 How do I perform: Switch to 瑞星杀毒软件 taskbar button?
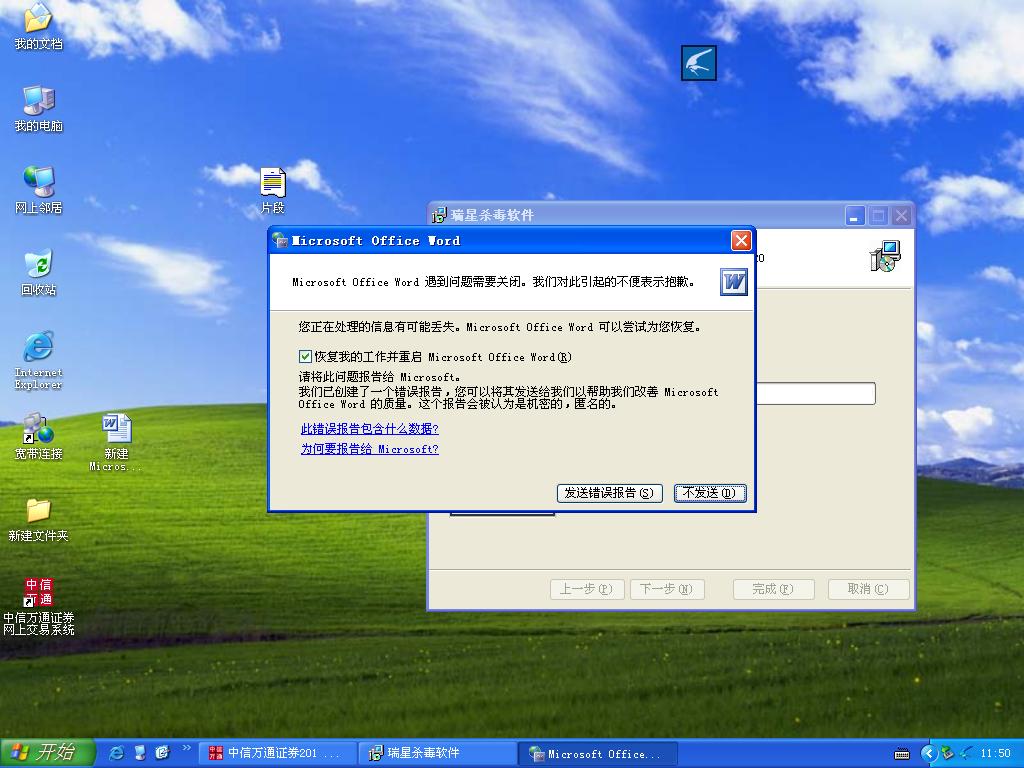[438, 754]
